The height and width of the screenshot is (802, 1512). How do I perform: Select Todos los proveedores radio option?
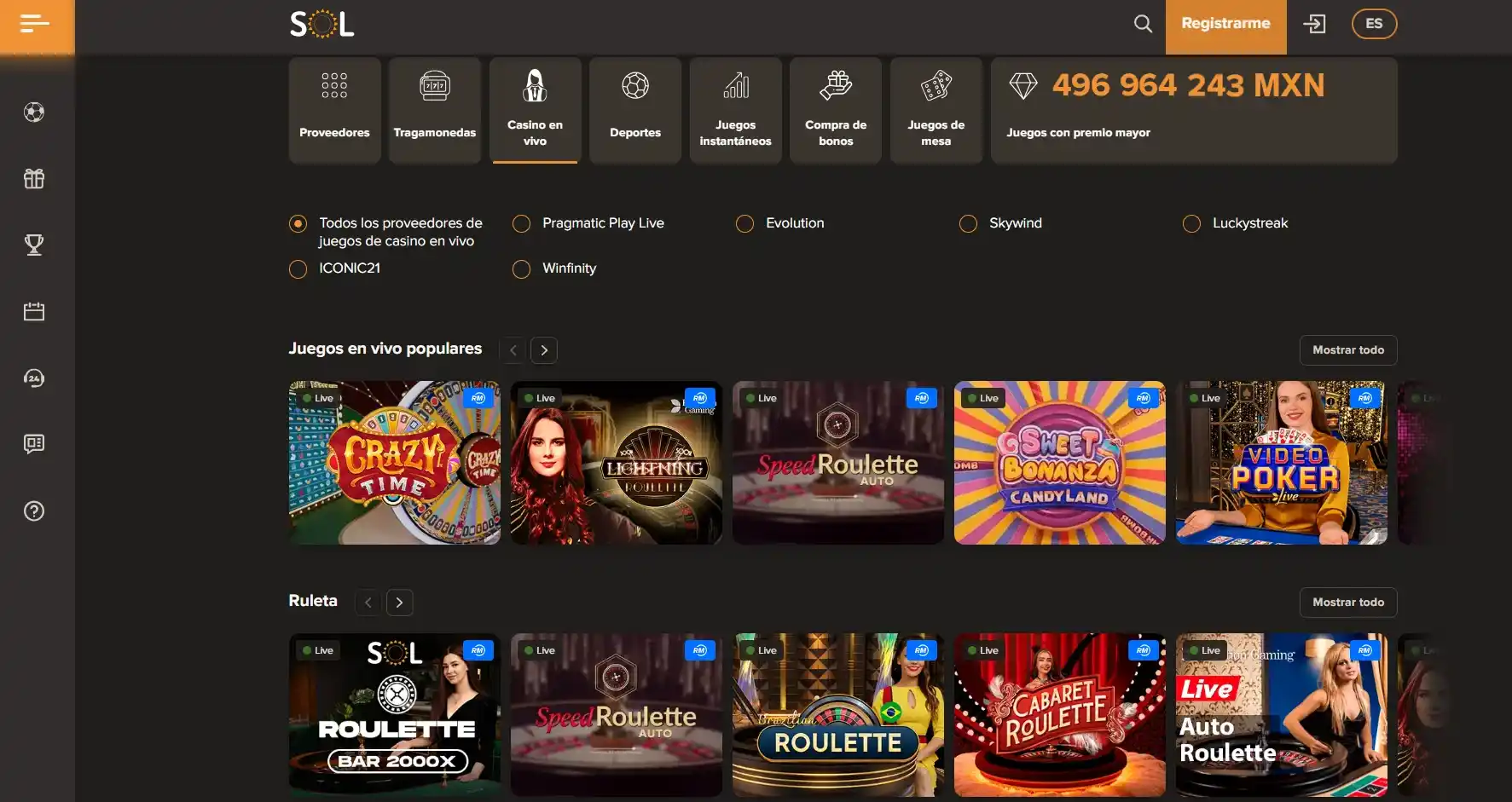(298, 223)
